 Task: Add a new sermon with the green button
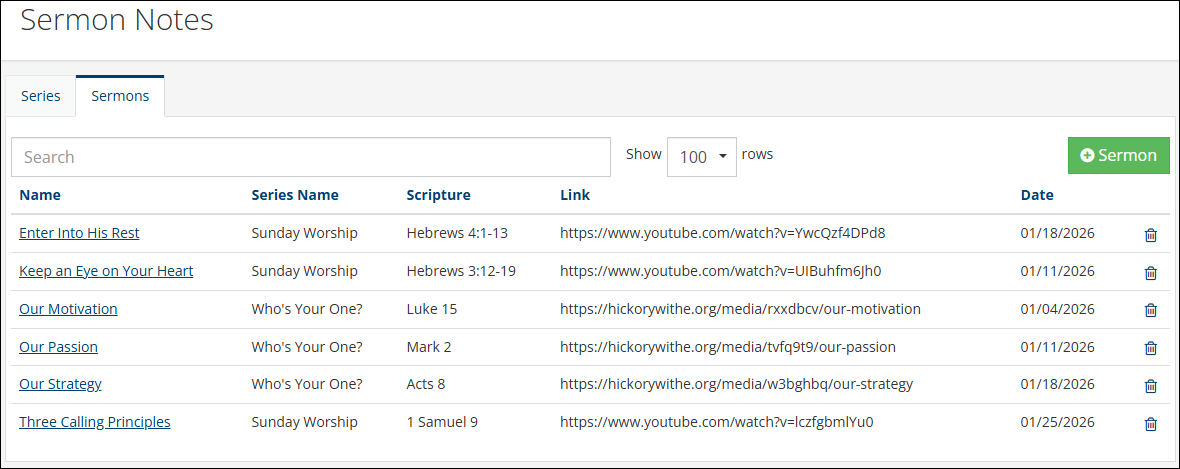tap(1118, 156)
